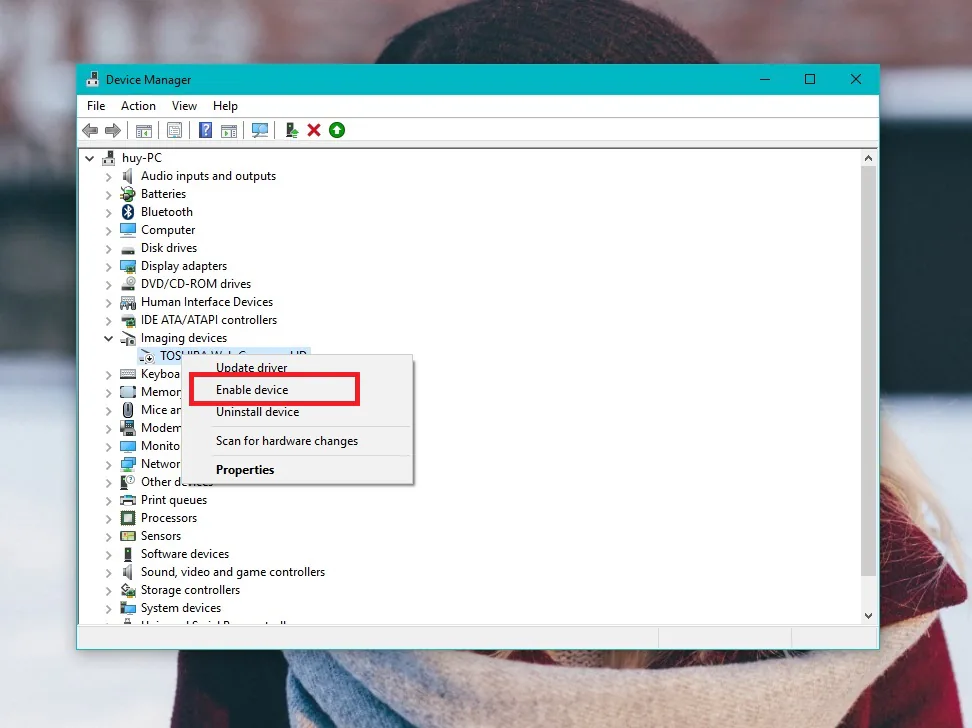Select the Computer tree row
This screenshot has height=728, width=972.
tap(167, 230)
